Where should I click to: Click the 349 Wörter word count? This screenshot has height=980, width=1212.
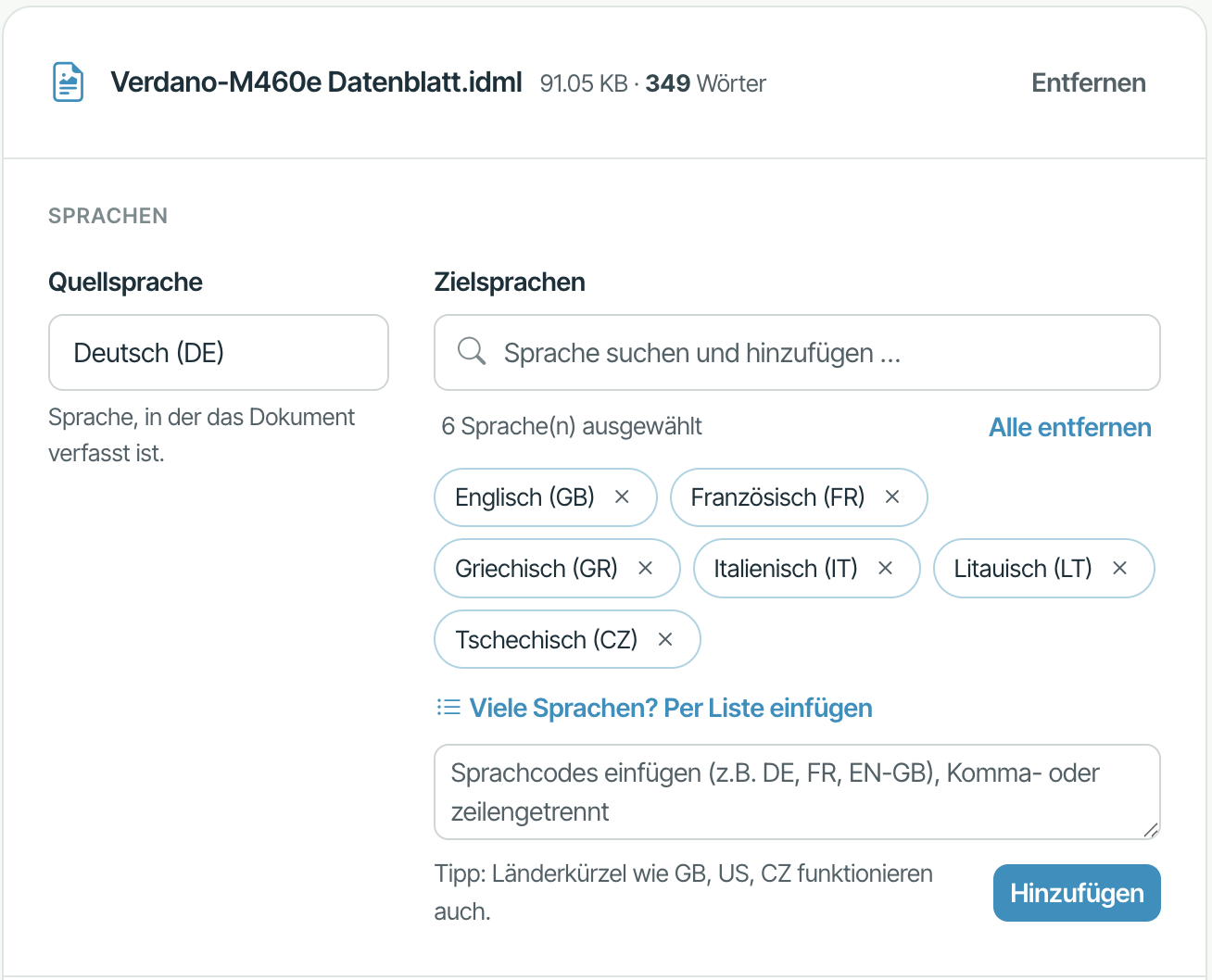tap(706, 83)
